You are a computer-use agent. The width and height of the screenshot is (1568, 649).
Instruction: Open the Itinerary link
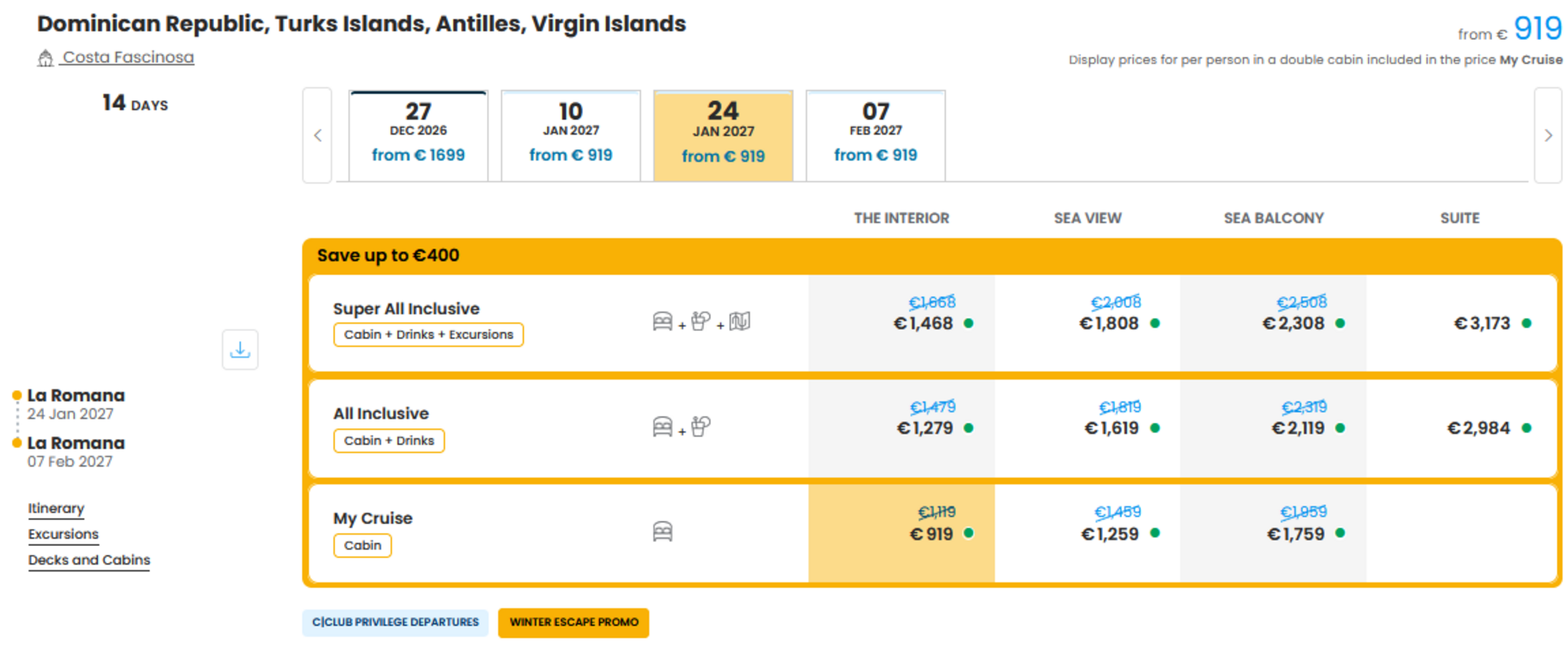coord(56,508)
